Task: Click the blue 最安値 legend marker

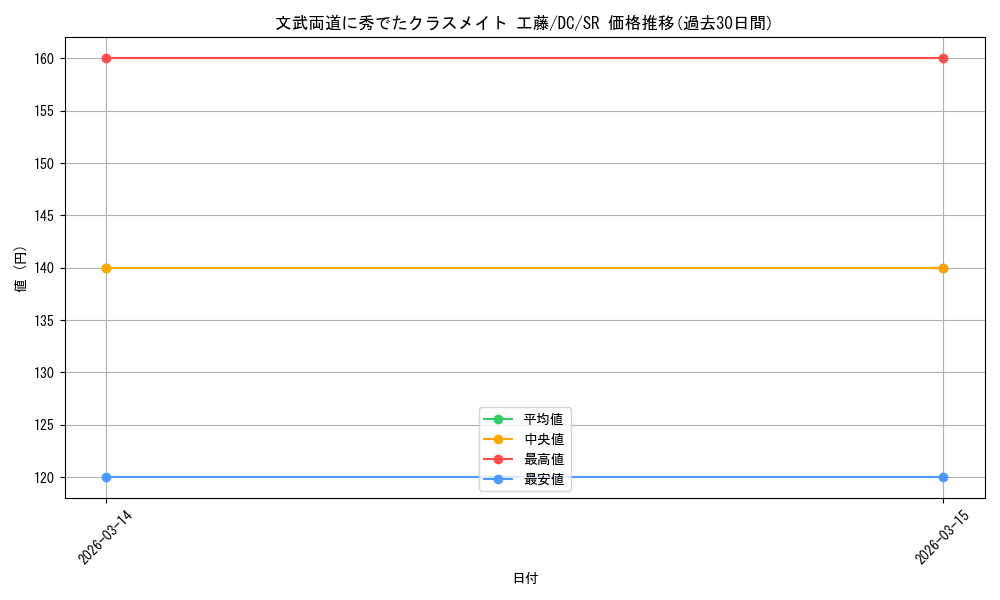Action: click(498, 480)
